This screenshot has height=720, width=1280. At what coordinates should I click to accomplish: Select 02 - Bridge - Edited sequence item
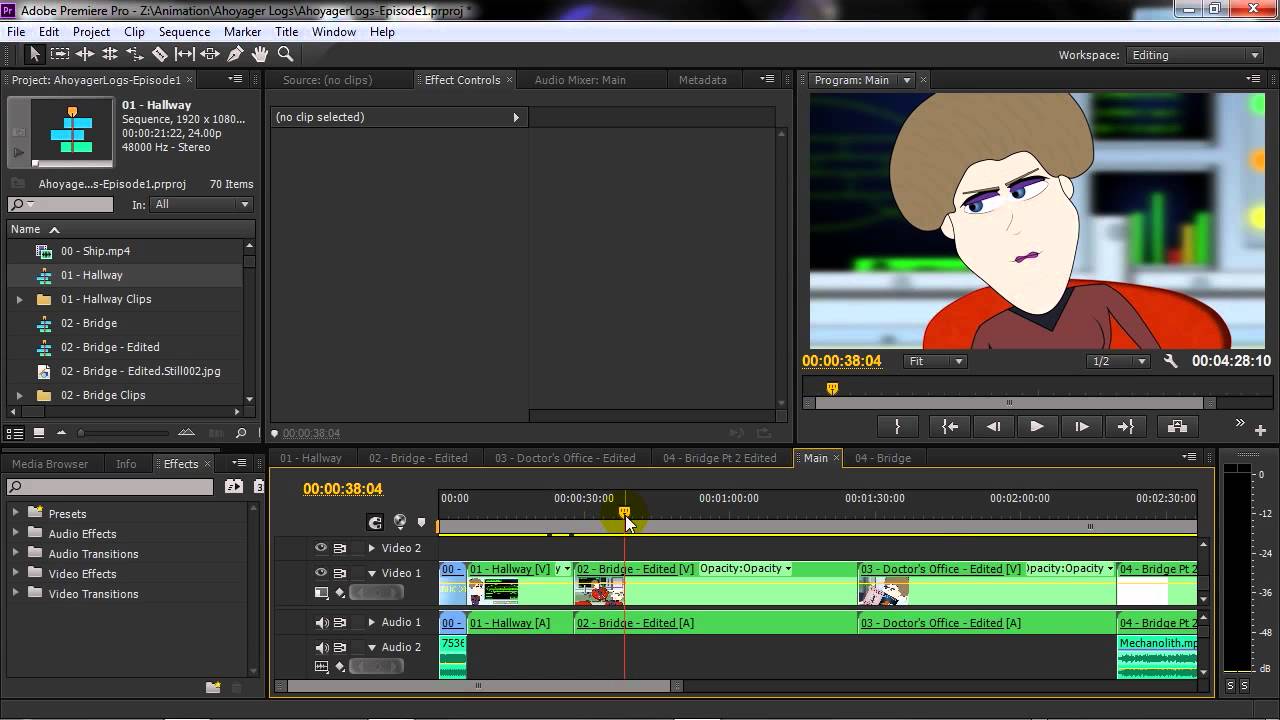tap(110, 347)
